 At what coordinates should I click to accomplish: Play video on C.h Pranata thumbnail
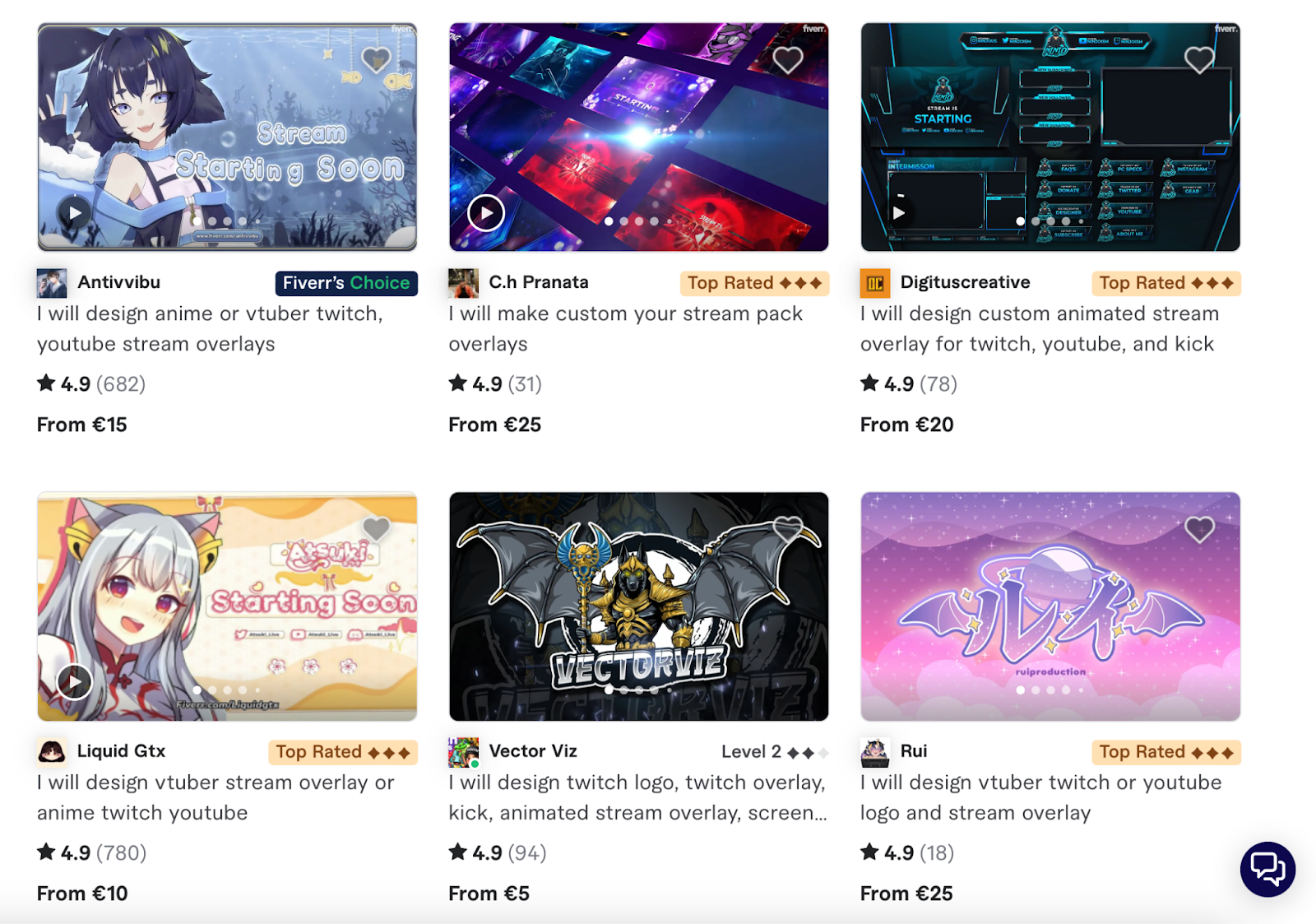[x=486, y=213]
